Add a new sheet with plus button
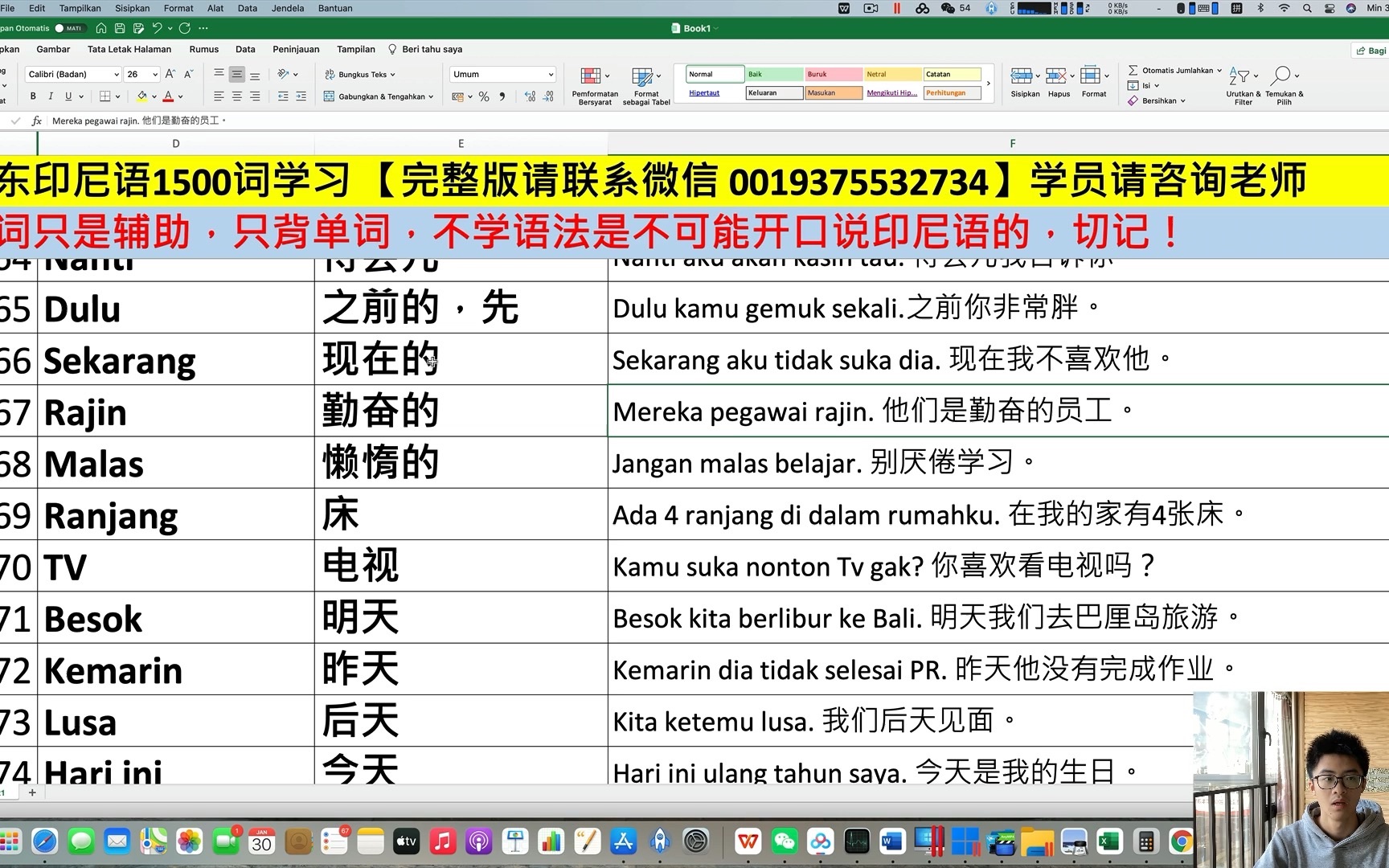 32,792
